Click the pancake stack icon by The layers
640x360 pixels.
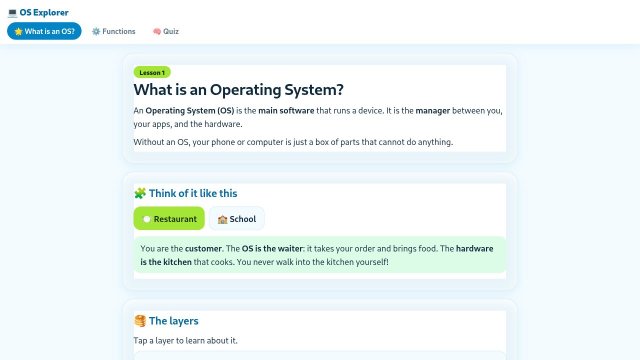tap(140, 321)
